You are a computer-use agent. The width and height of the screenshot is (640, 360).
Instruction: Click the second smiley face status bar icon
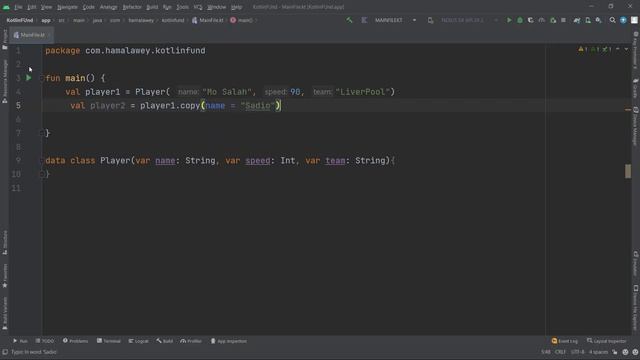tap(635, 352)
